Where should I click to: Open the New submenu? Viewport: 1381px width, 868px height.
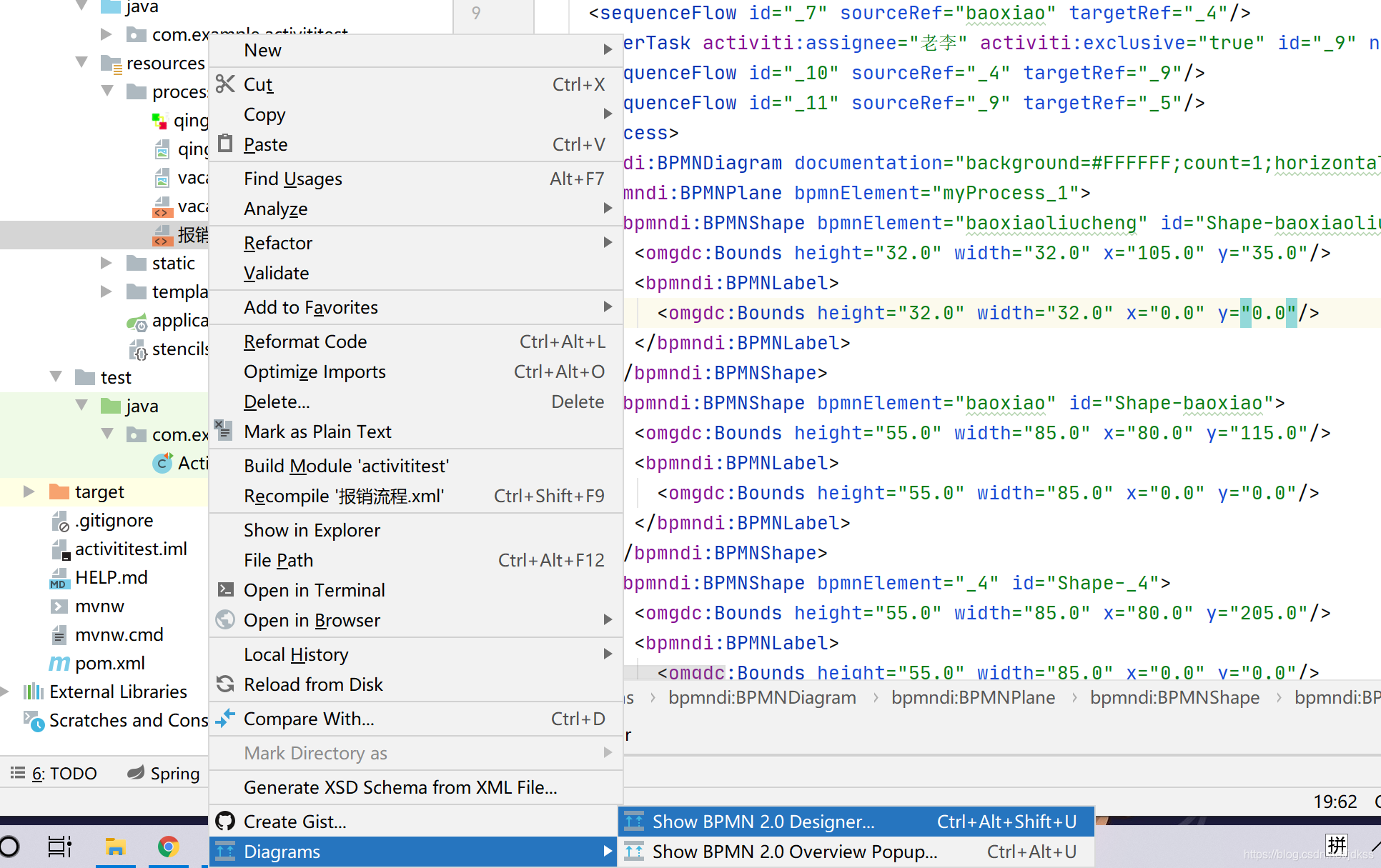tap(416, 50)
